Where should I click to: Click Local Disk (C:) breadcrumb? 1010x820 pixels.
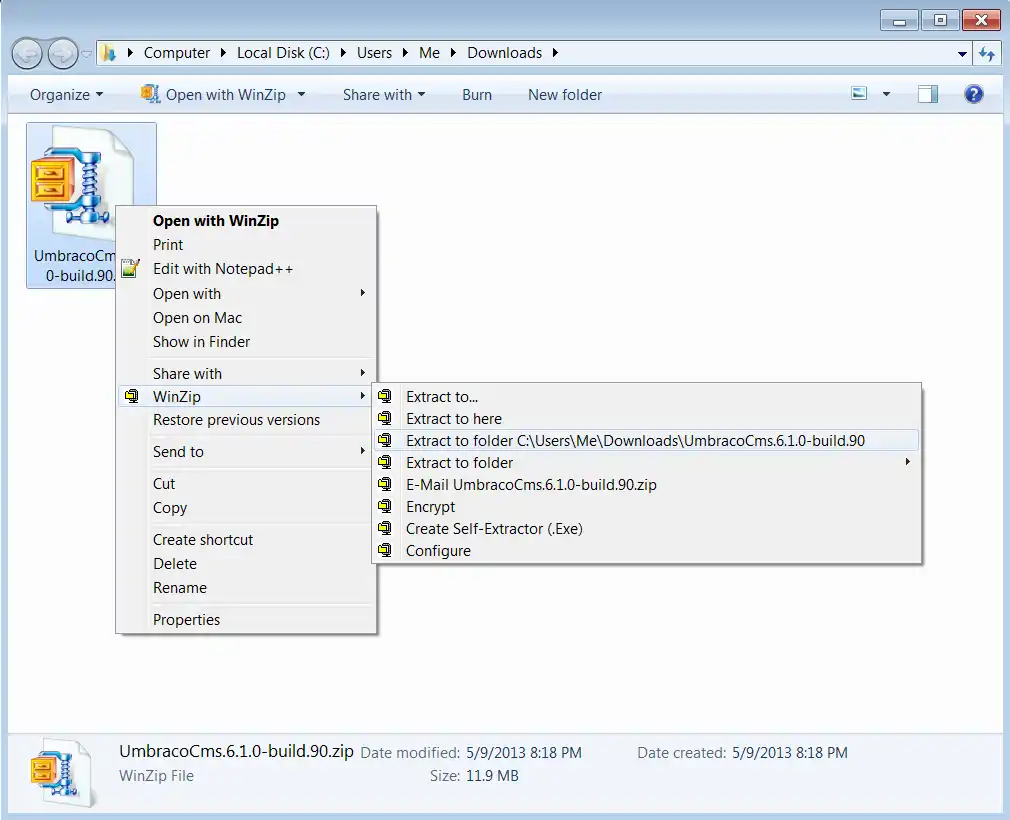coord(283,53)
